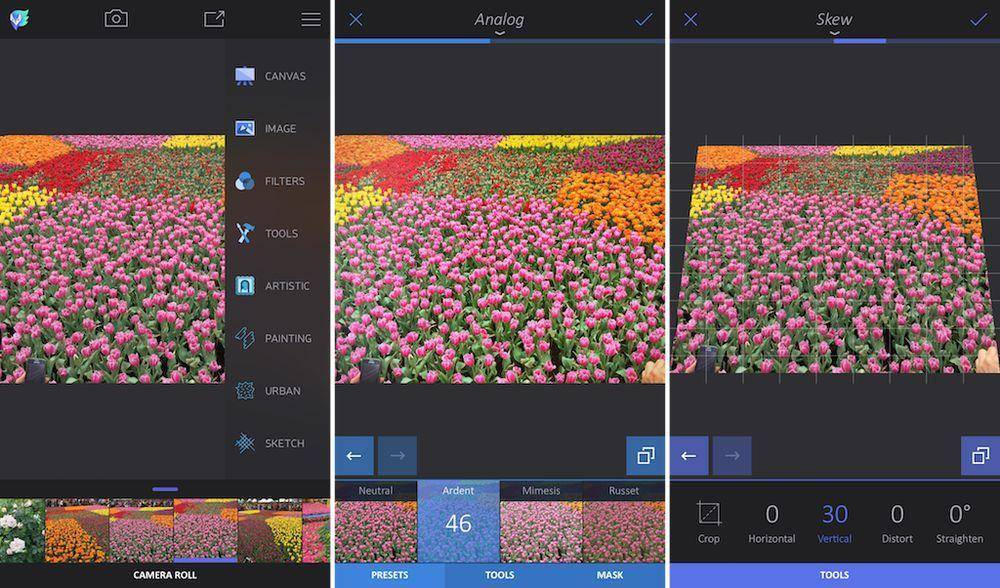Undo with back arrow in Analog panel
This screenshot has width=1000, height=588.
coord(354,456)
